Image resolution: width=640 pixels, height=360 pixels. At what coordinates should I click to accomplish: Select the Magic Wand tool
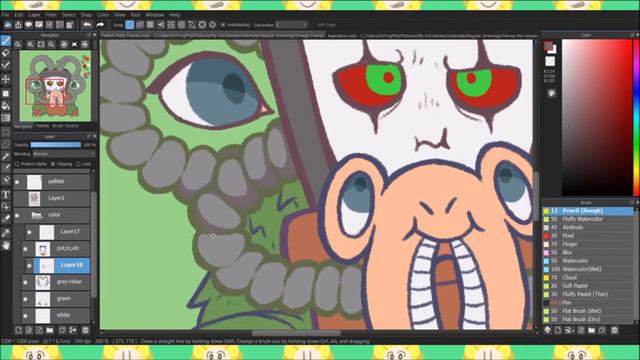point(6,156)
